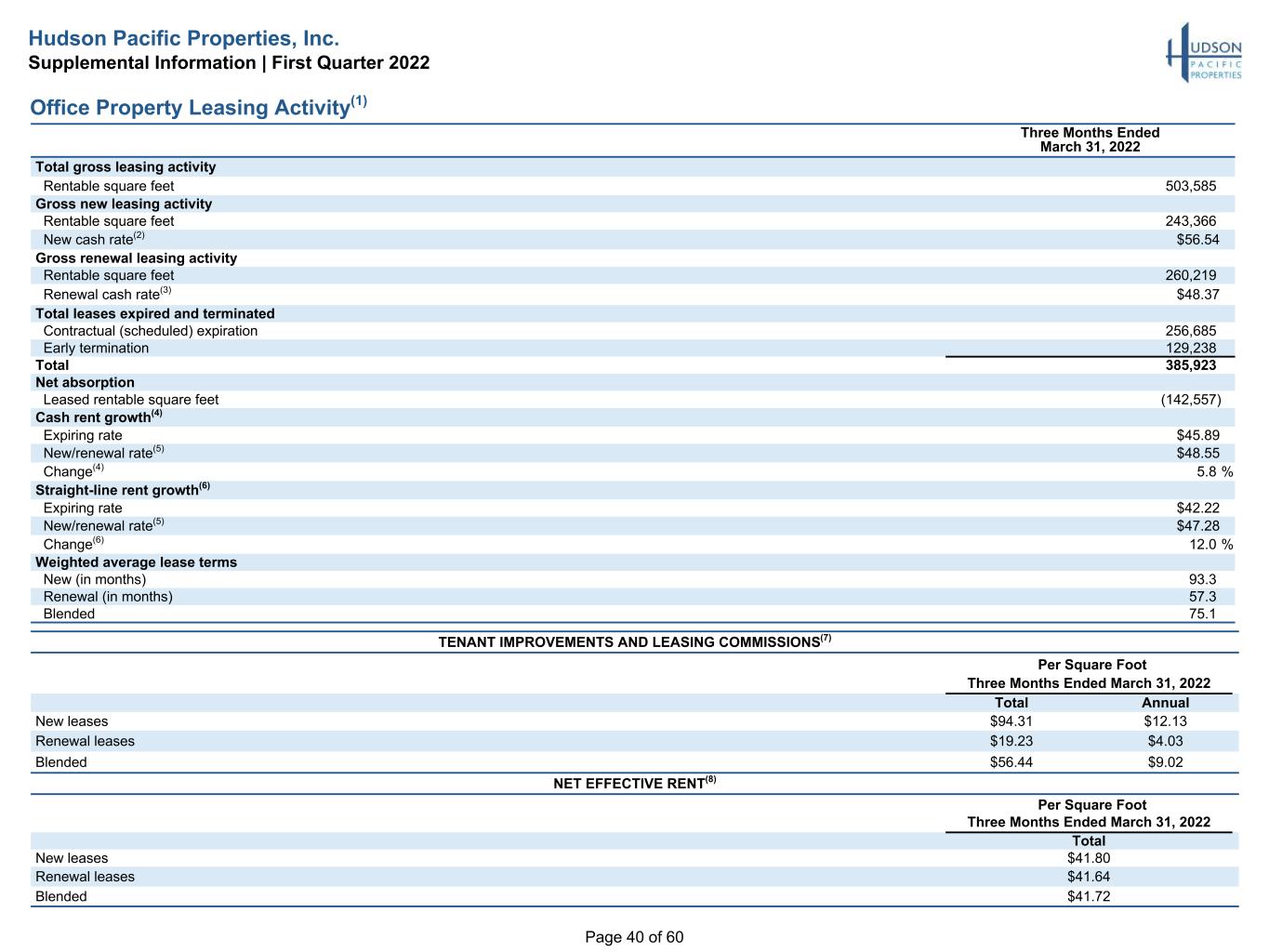Click the Office Property Leasing Activity heading
The height and width of the screenshot is (952, 1269).
(x=190, y=108)
